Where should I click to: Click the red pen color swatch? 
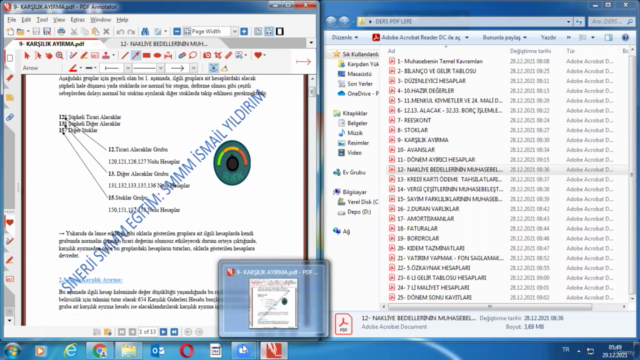pos(73,68)
